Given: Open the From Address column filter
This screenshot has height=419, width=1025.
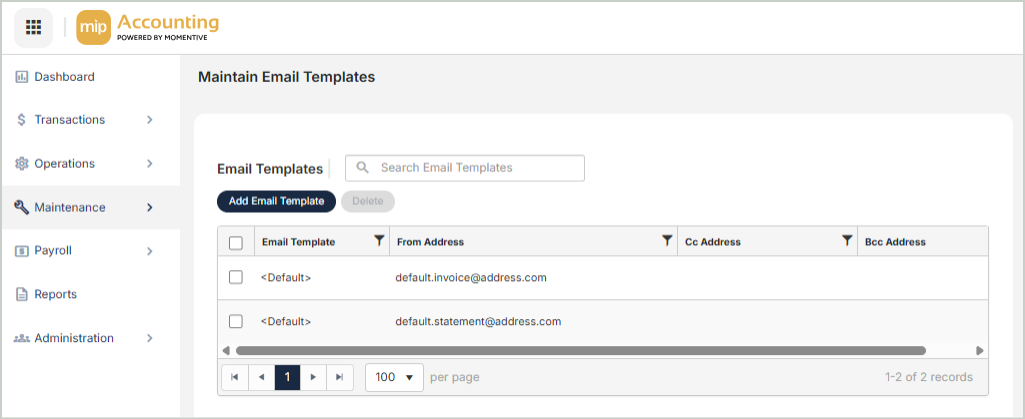Looking at the screenshot, I should (667, 241).
